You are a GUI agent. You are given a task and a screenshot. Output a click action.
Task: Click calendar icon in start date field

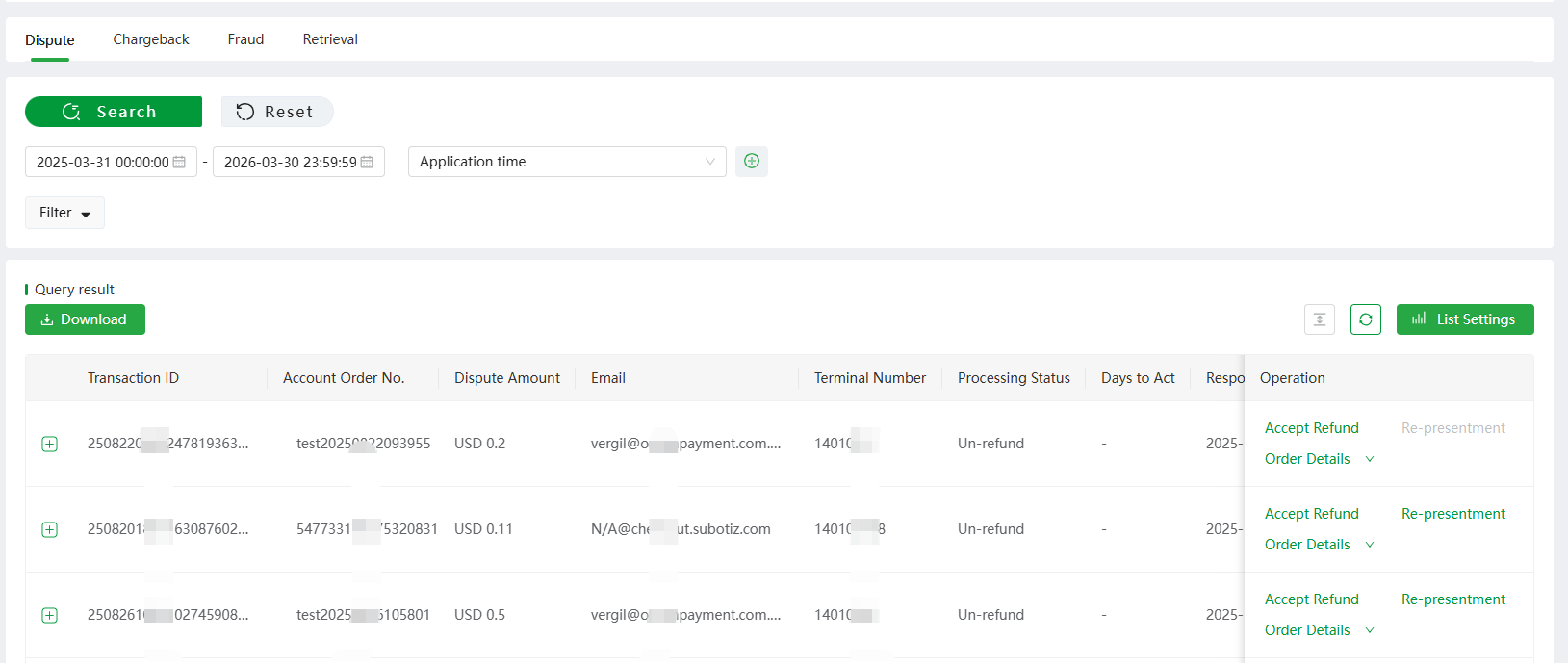[x=179, y=162]
